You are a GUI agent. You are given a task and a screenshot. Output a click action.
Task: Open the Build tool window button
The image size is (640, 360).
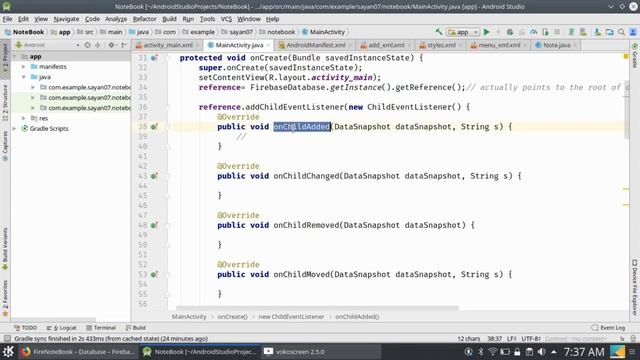[x=136, y=328]
